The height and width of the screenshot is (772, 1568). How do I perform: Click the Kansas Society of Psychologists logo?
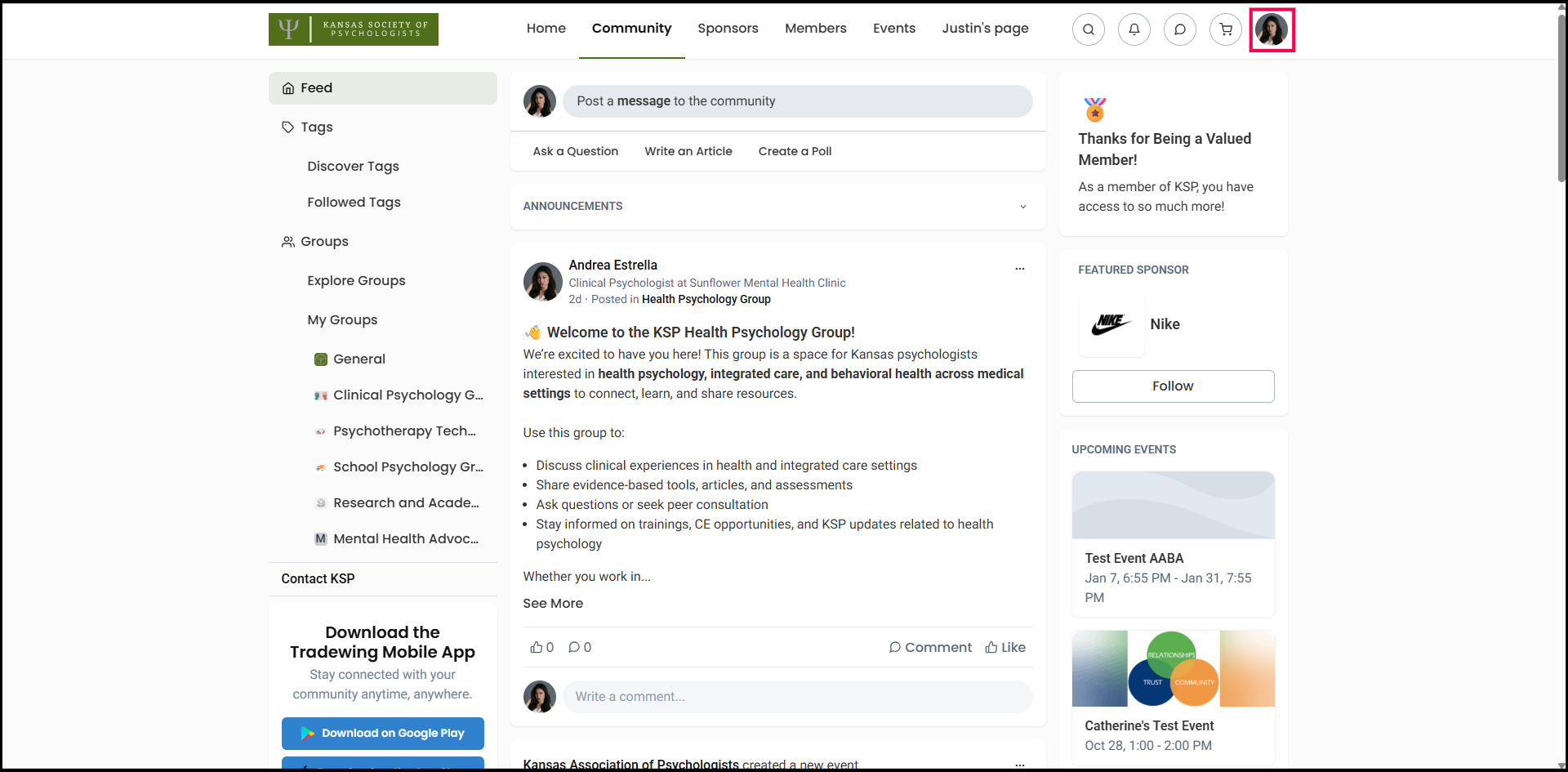pyautogui.click(x=353, y=29)
